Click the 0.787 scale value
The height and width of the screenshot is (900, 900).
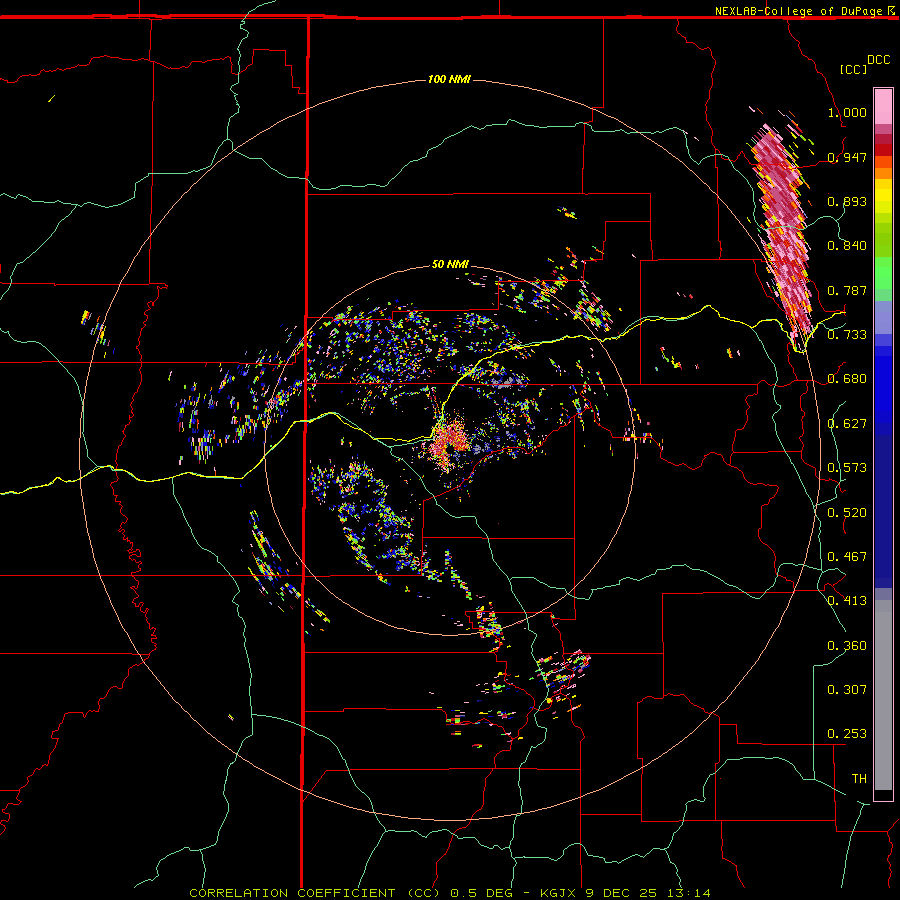click(847, 290)
